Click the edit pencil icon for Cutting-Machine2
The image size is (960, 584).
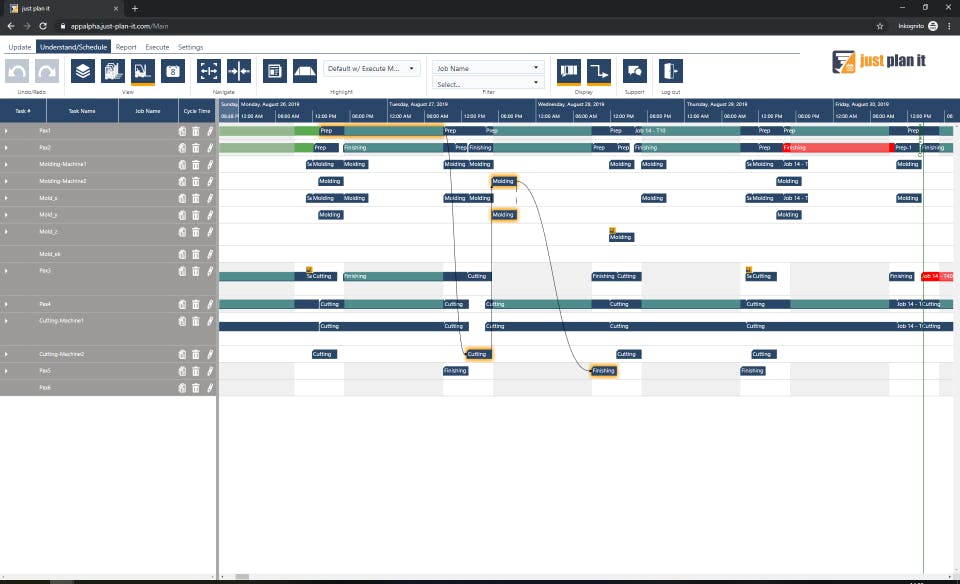pyautogui.click(x=210, y=354)
